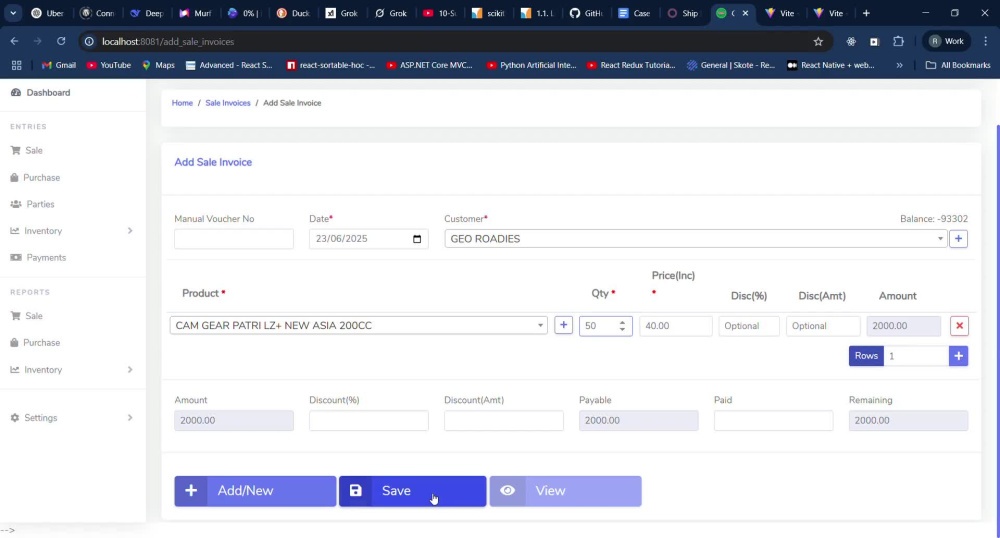Viewport: 1000px width, 538px height.
Task: Click the address bar URL
Action: tap(168, 41)
